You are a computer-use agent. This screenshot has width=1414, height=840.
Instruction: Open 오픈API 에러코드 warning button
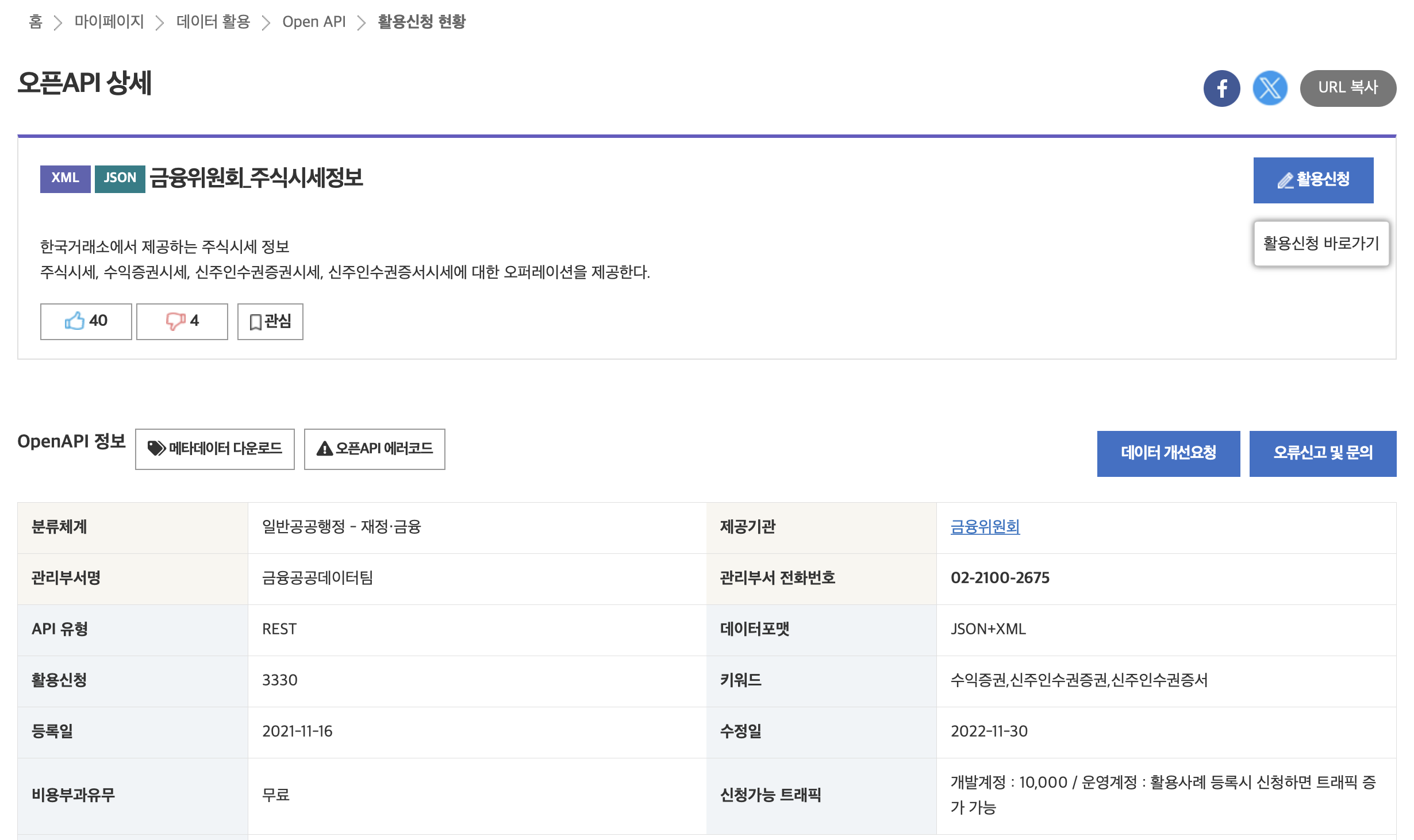(375, 449)
